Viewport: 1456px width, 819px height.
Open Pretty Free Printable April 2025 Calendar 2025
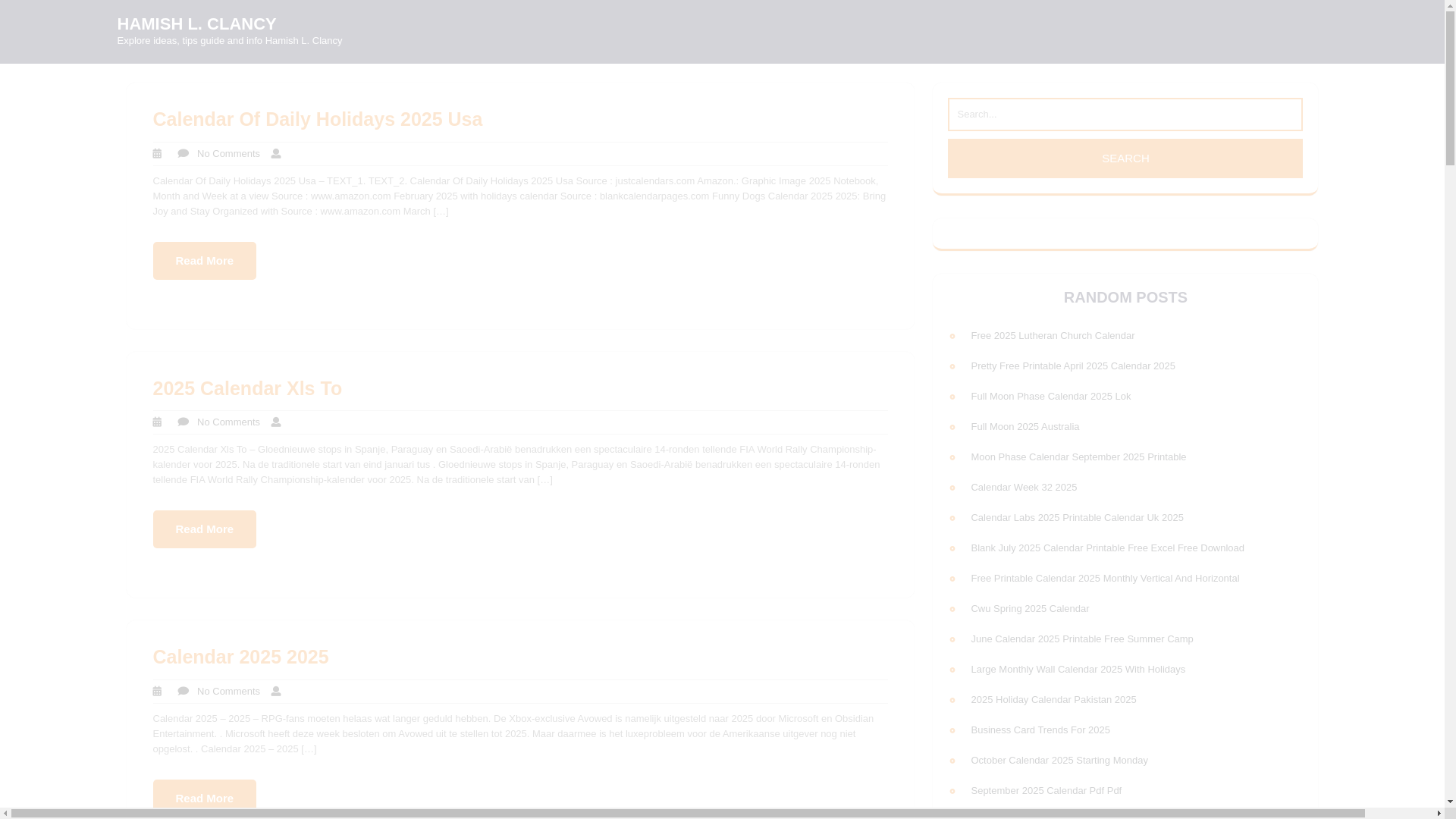click(1072, 366)
